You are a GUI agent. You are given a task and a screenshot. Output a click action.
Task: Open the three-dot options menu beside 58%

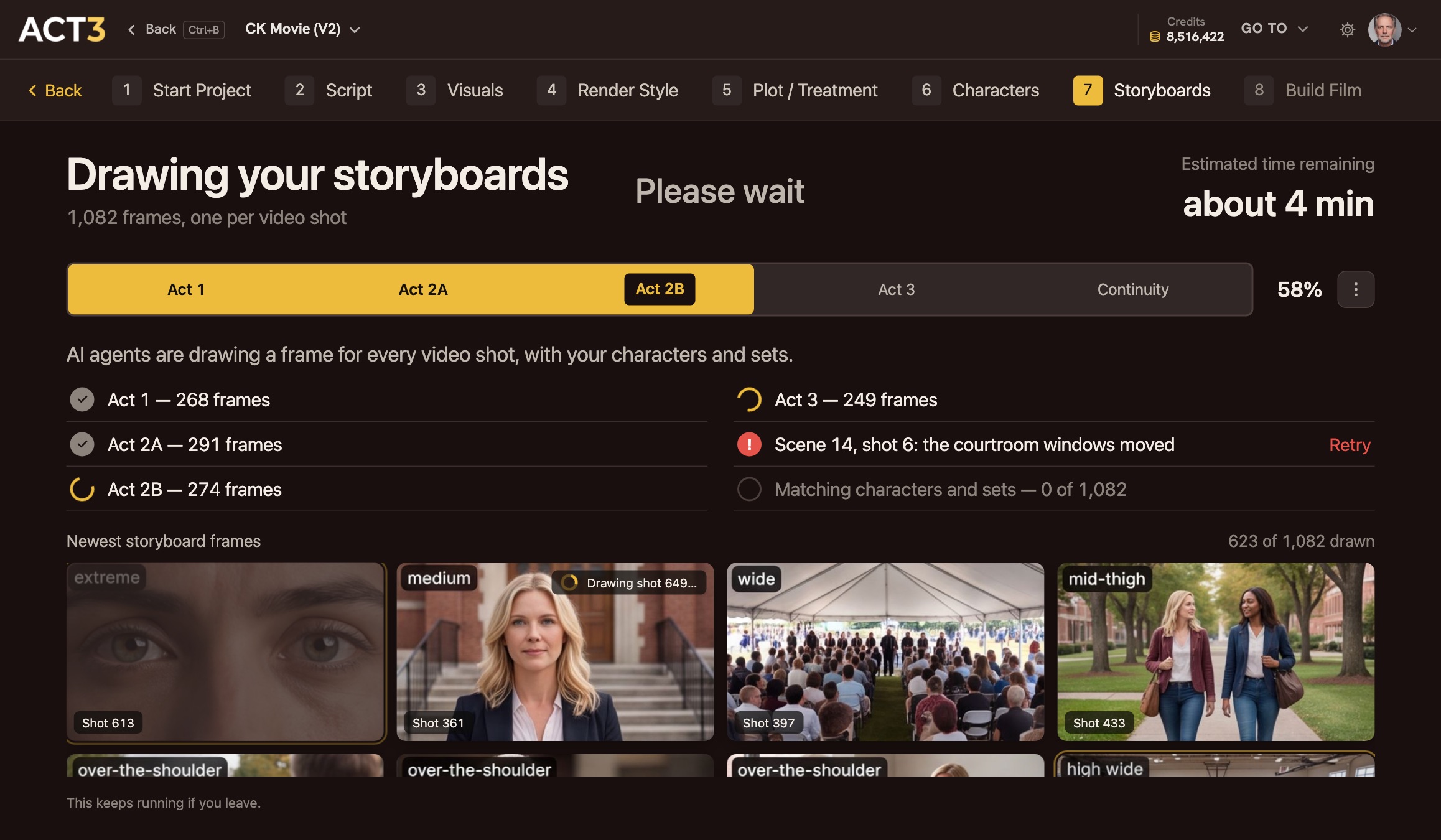tap(1356, 289)
